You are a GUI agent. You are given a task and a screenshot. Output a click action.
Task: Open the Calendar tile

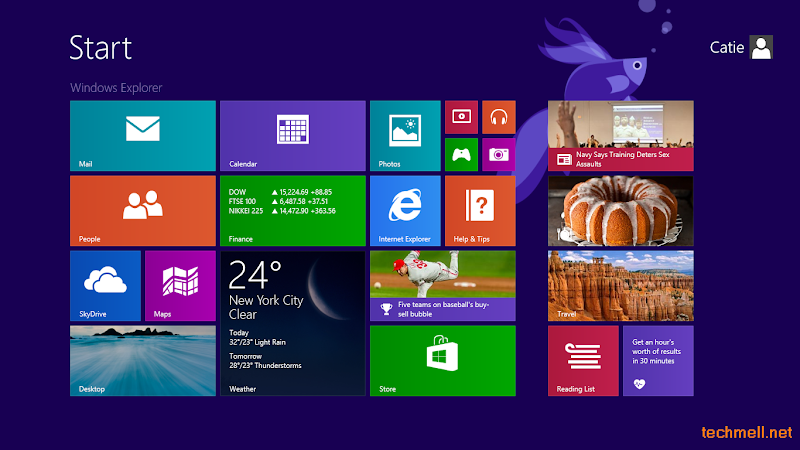tap(293, 136)
